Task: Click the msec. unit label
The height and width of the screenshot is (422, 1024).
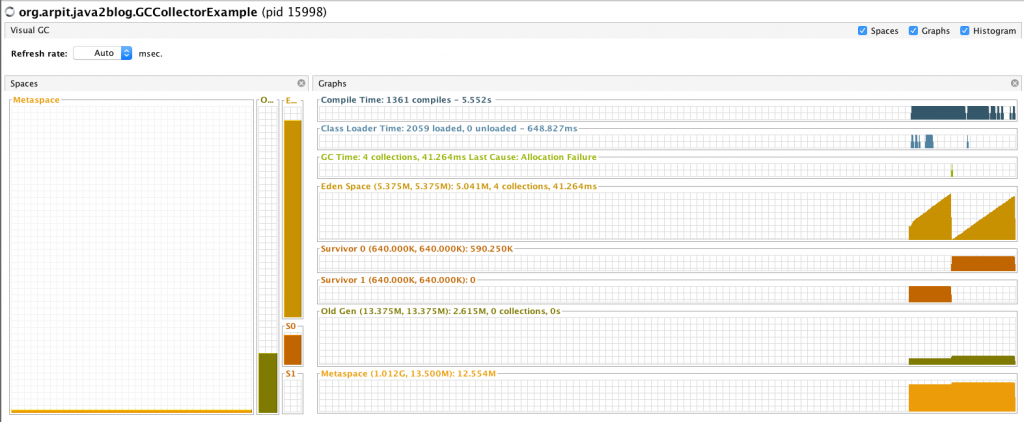Action: point(150,54)
